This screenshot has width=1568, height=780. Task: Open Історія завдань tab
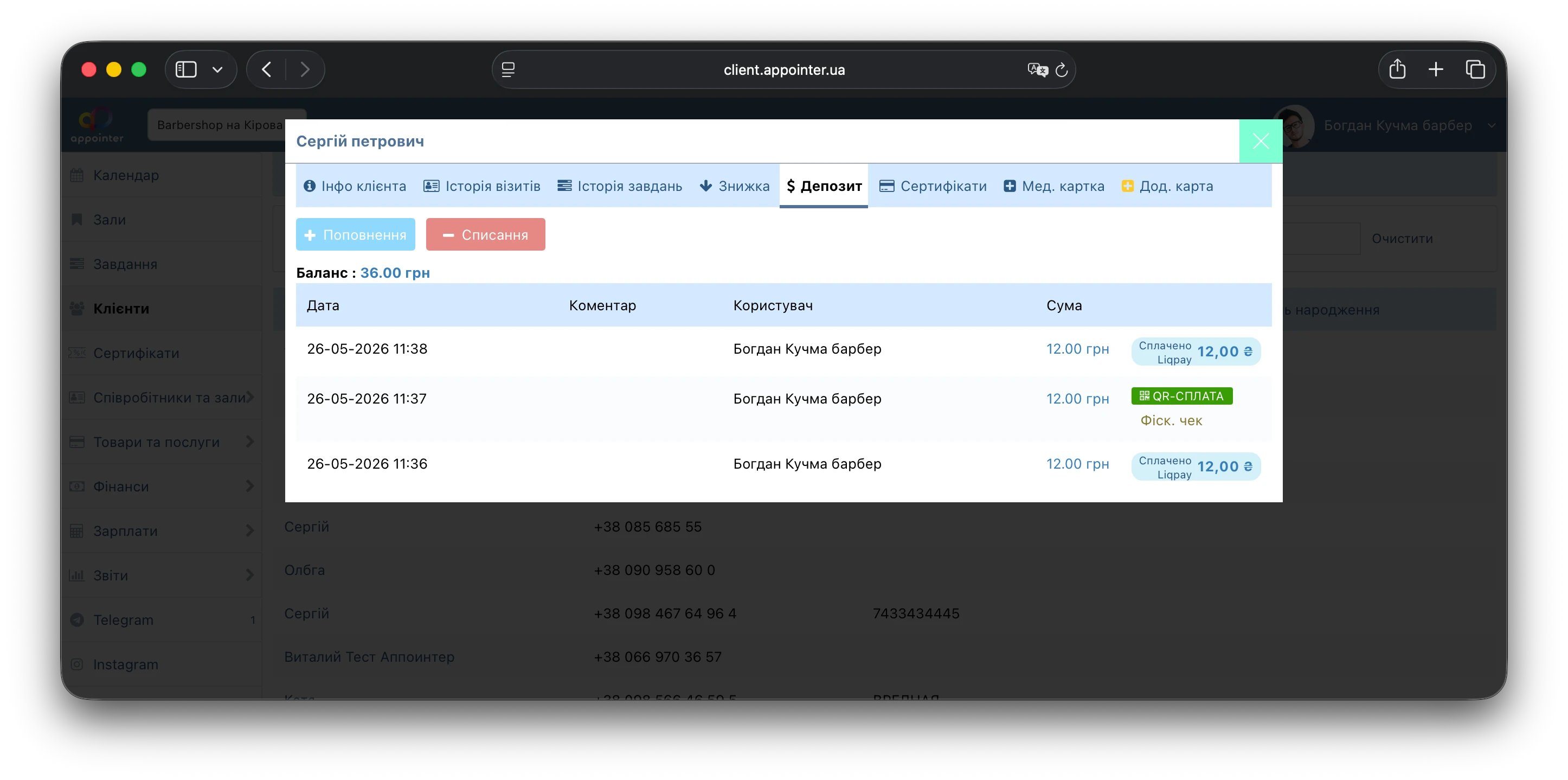click(x=620, y=186)
